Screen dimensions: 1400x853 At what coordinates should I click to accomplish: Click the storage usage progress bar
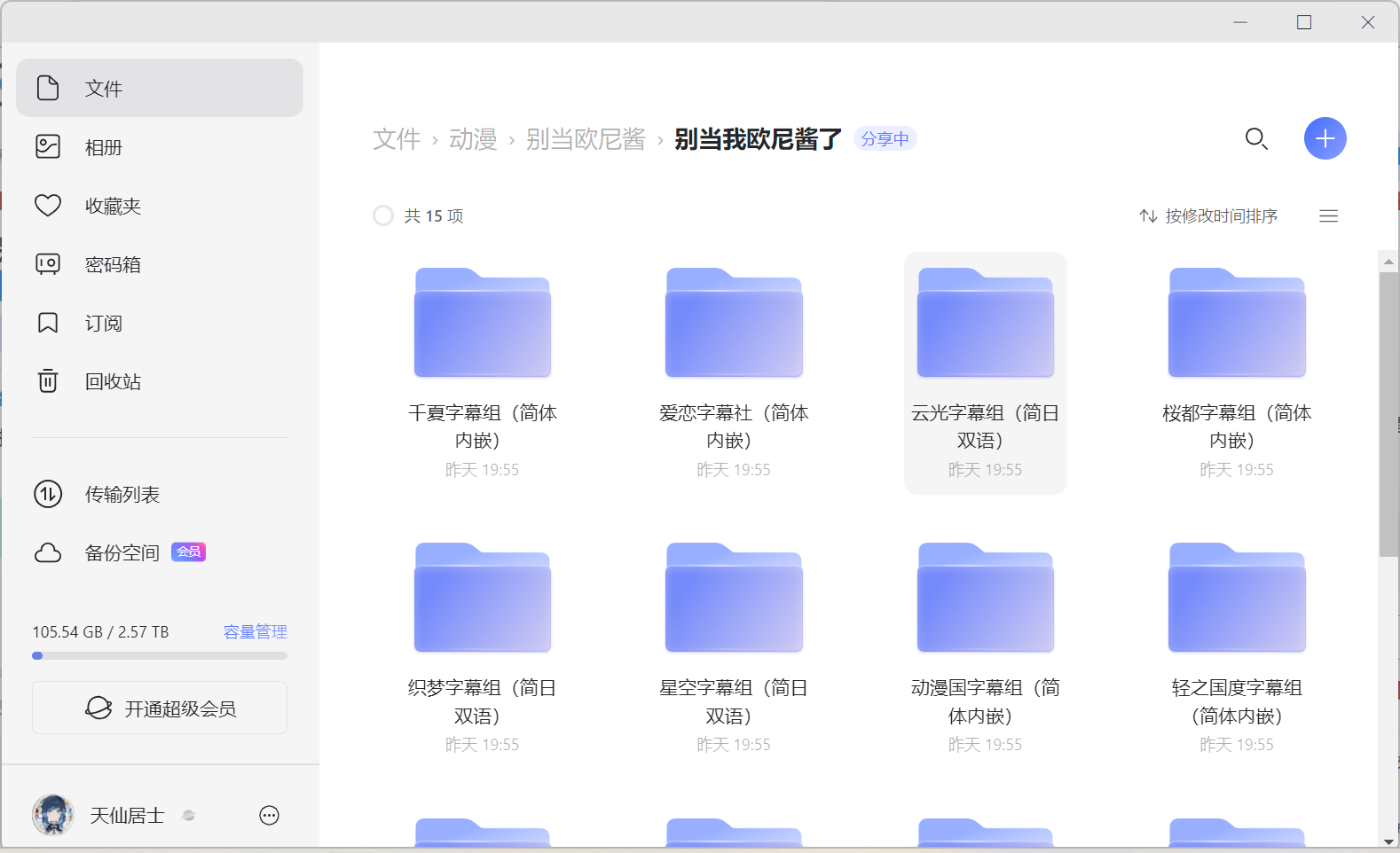click(x=160, y=656)
